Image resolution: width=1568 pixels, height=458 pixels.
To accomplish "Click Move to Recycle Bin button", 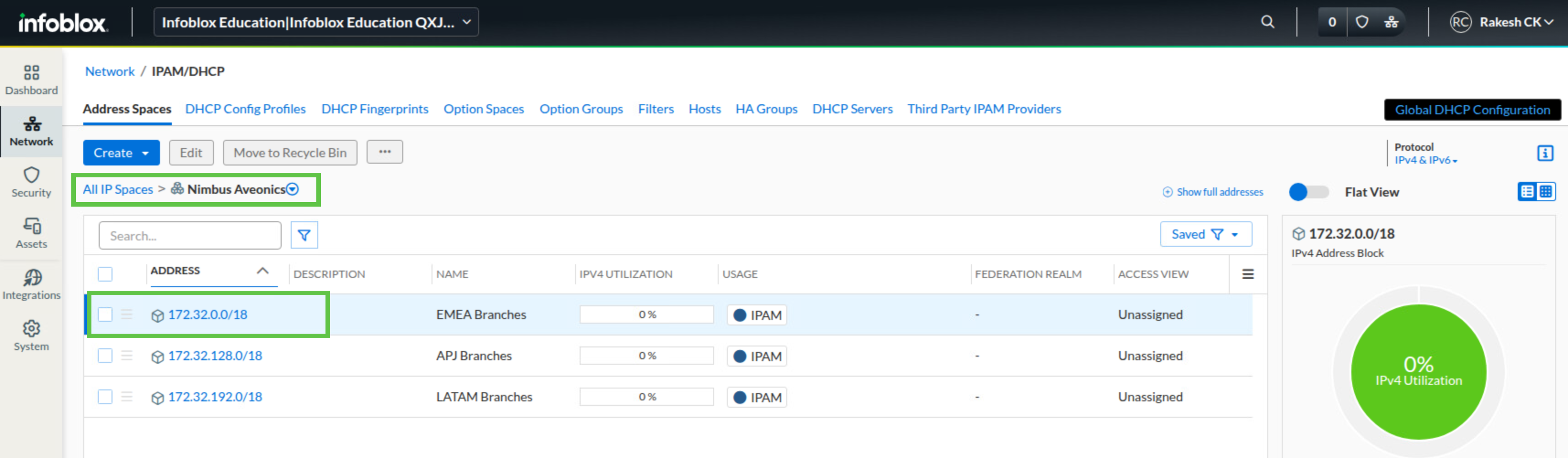I will [290, 153].
